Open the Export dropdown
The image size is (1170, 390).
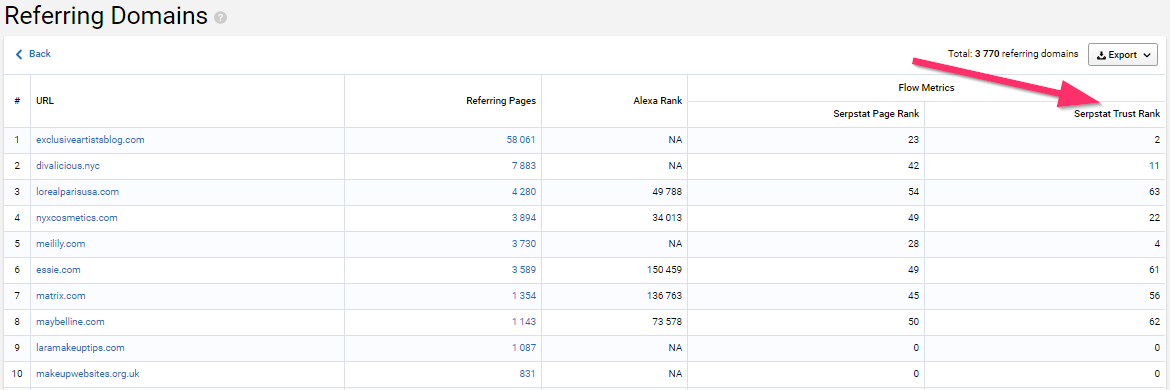click(1123, 54)
